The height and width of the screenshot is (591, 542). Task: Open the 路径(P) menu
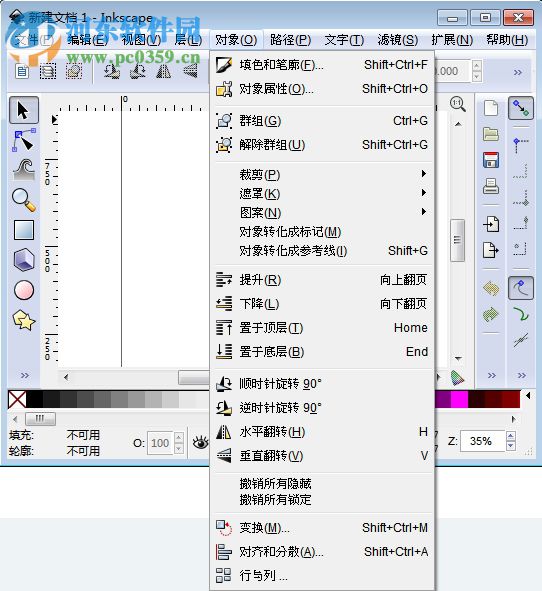pyautogui.click(x=290, y=40)
